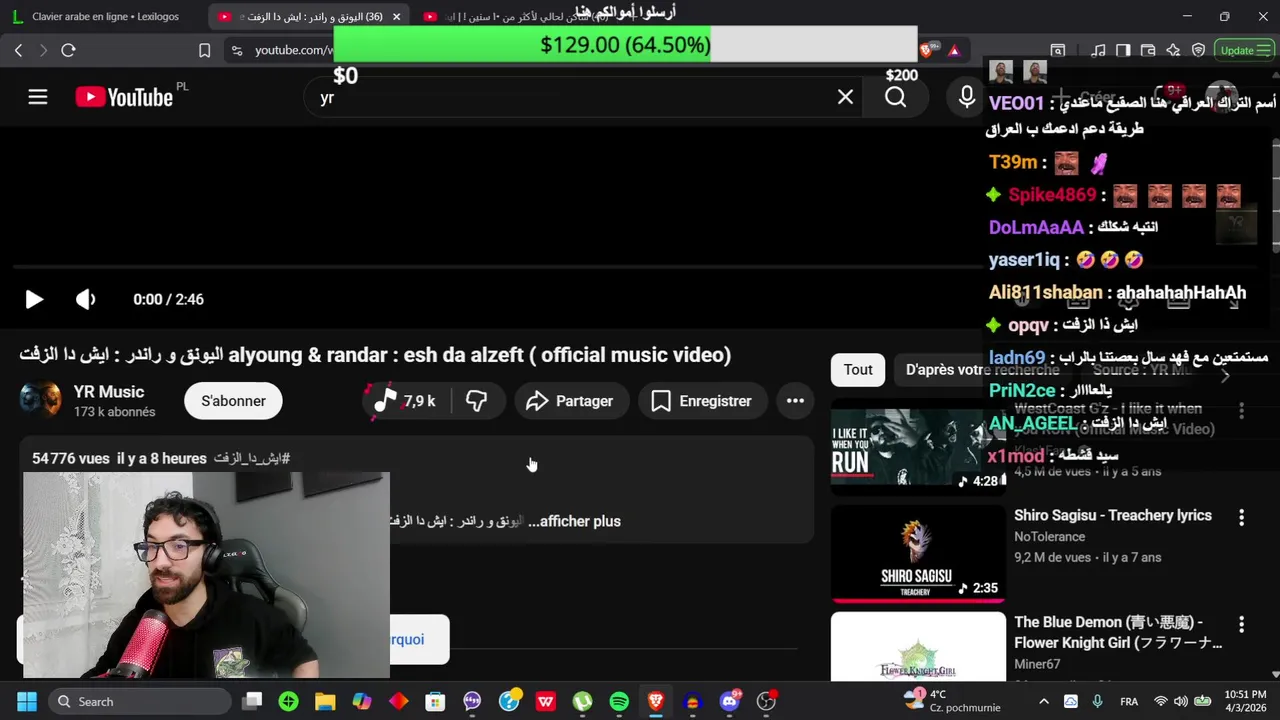Open Brave Wallet icon
The height and width of the screenshot is (720, 1280).
click(x=1148, y=50)
